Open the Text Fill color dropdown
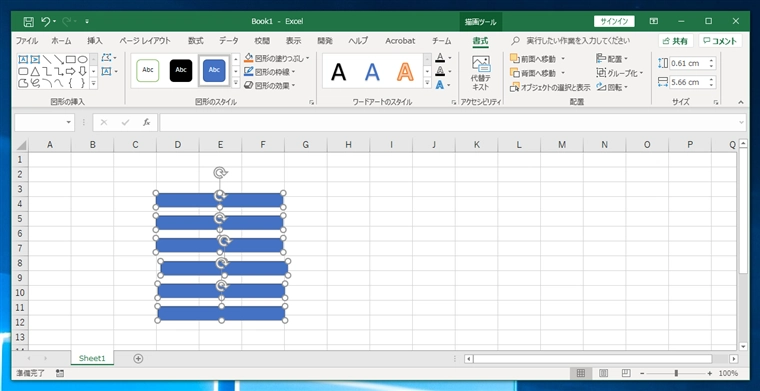This screenshot has height=391, width=760. (450, 58)
